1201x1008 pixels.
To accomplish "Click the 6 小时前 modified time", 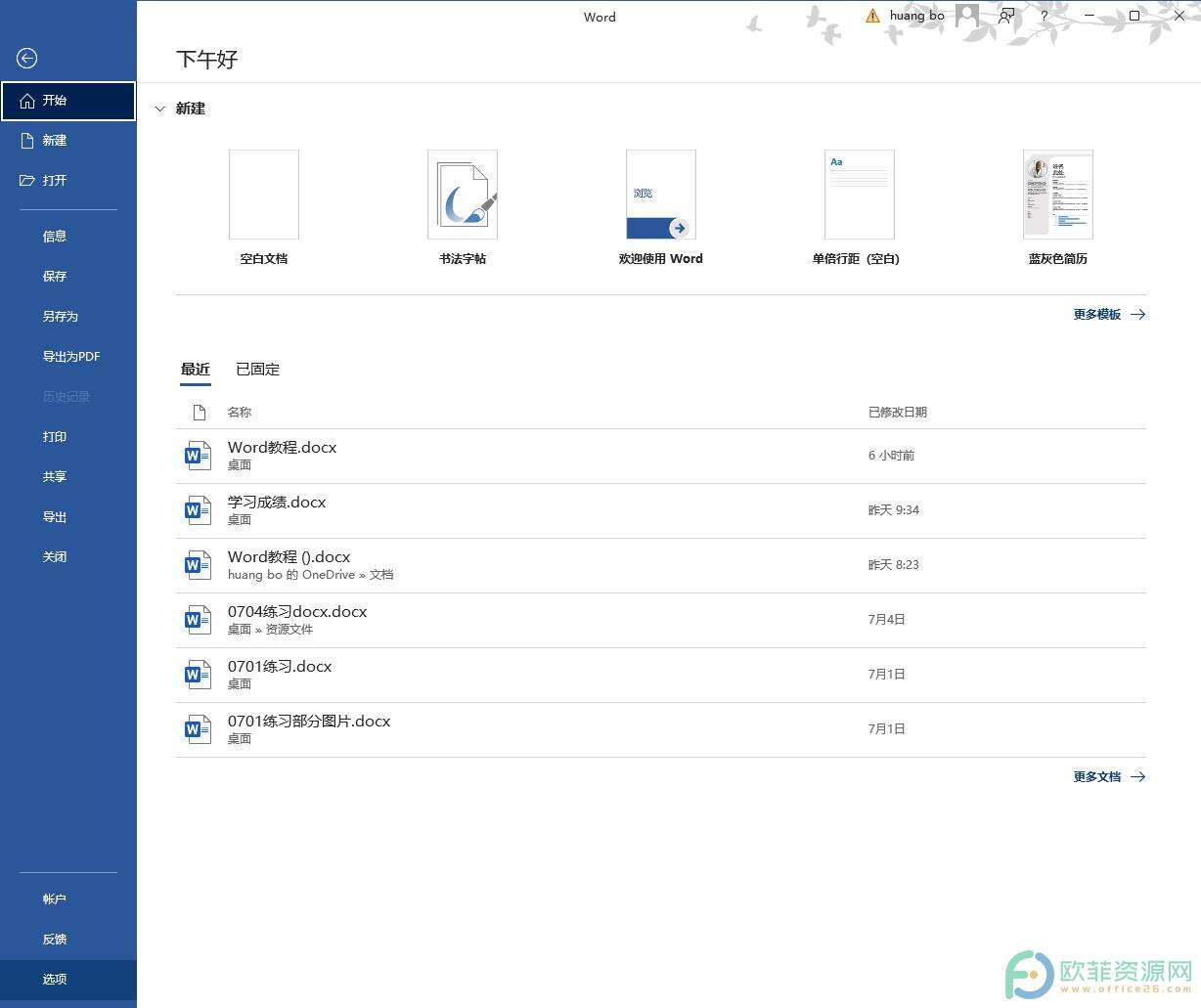I will [x=891, y=456].
